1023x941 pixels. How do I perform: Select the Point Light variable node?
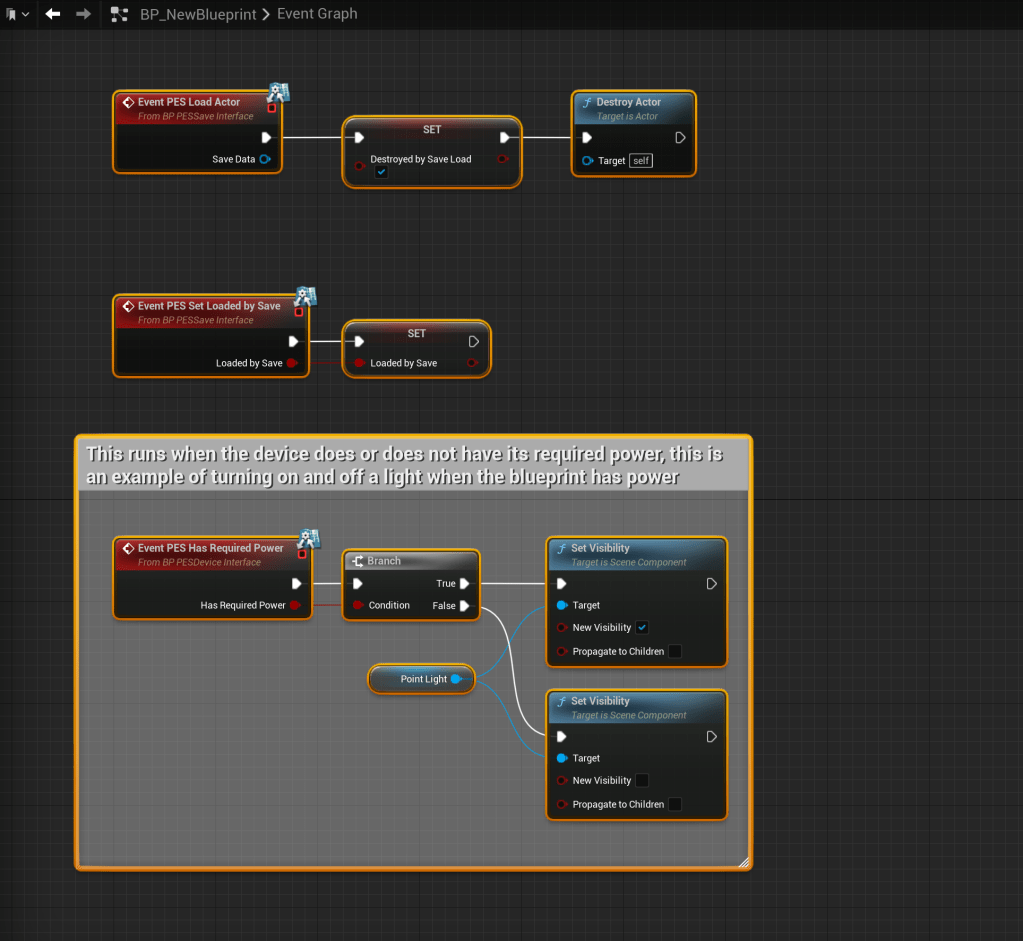click(x=423, y=679)
